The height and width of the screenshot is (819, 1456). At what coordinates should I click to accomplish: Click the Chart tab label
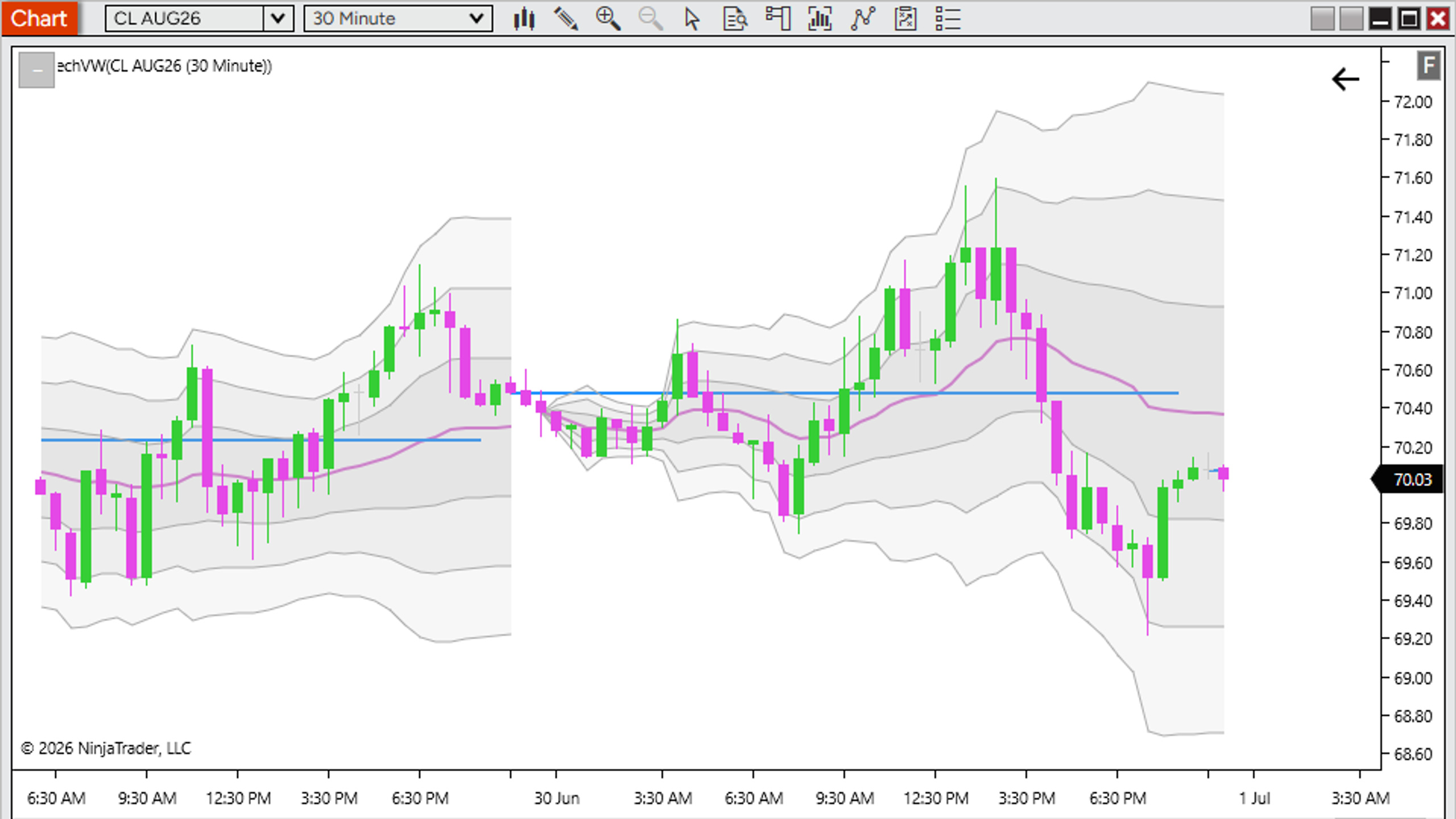(39, 18)
